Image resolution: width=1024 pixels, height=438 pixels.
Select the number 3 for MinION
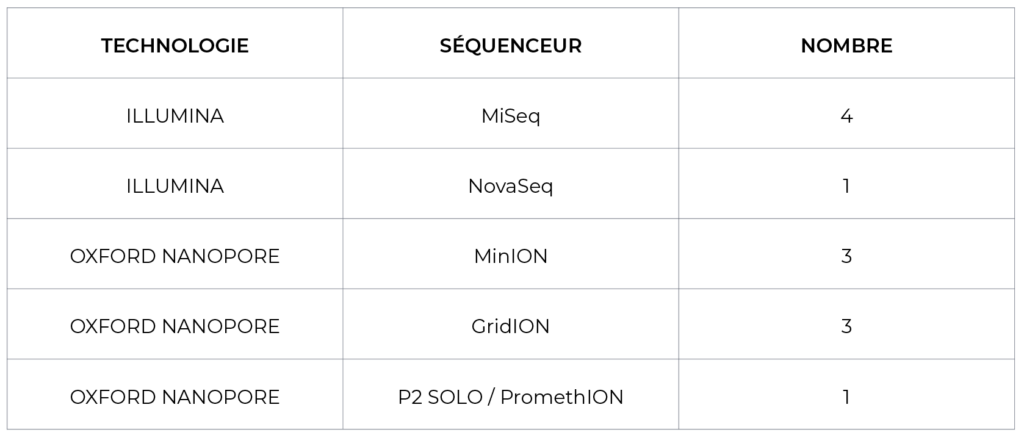[x=846, y=257]
